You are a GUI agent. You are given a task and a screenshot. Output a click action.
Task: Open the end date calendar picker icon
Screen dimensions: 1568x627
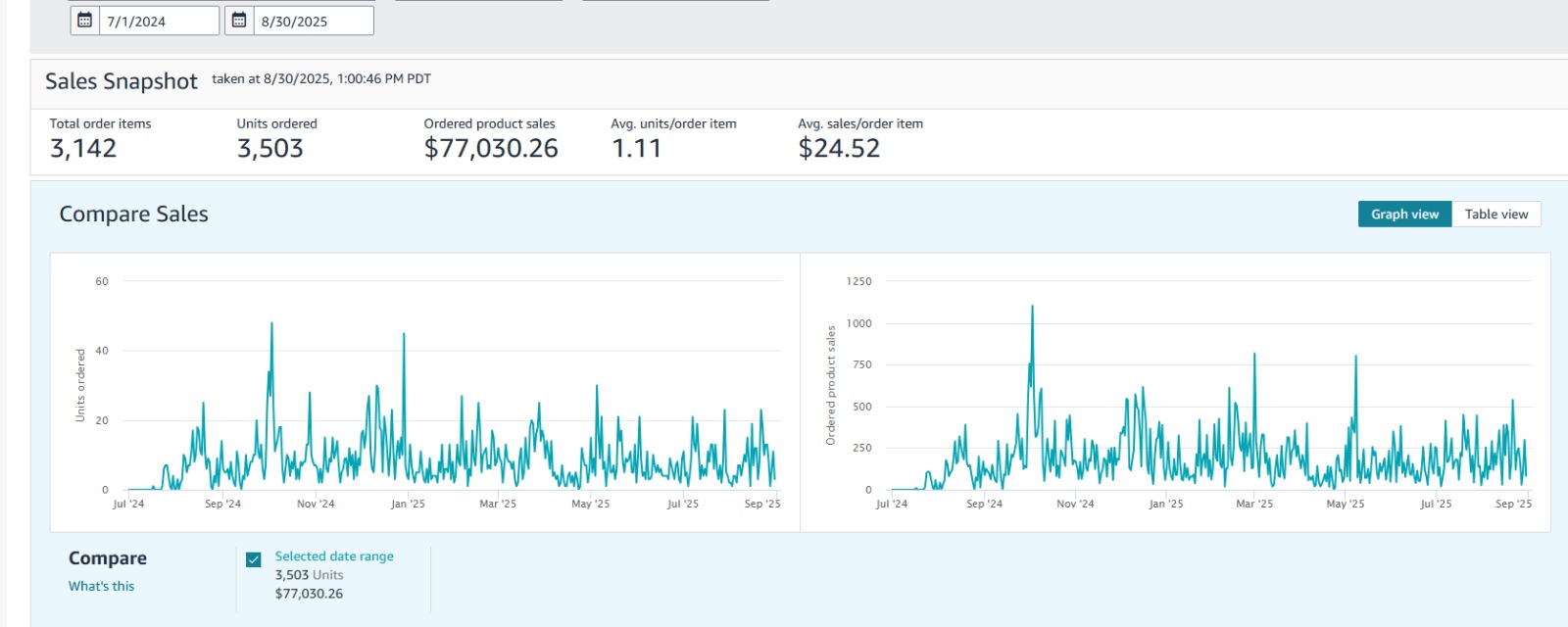point(239,21)
